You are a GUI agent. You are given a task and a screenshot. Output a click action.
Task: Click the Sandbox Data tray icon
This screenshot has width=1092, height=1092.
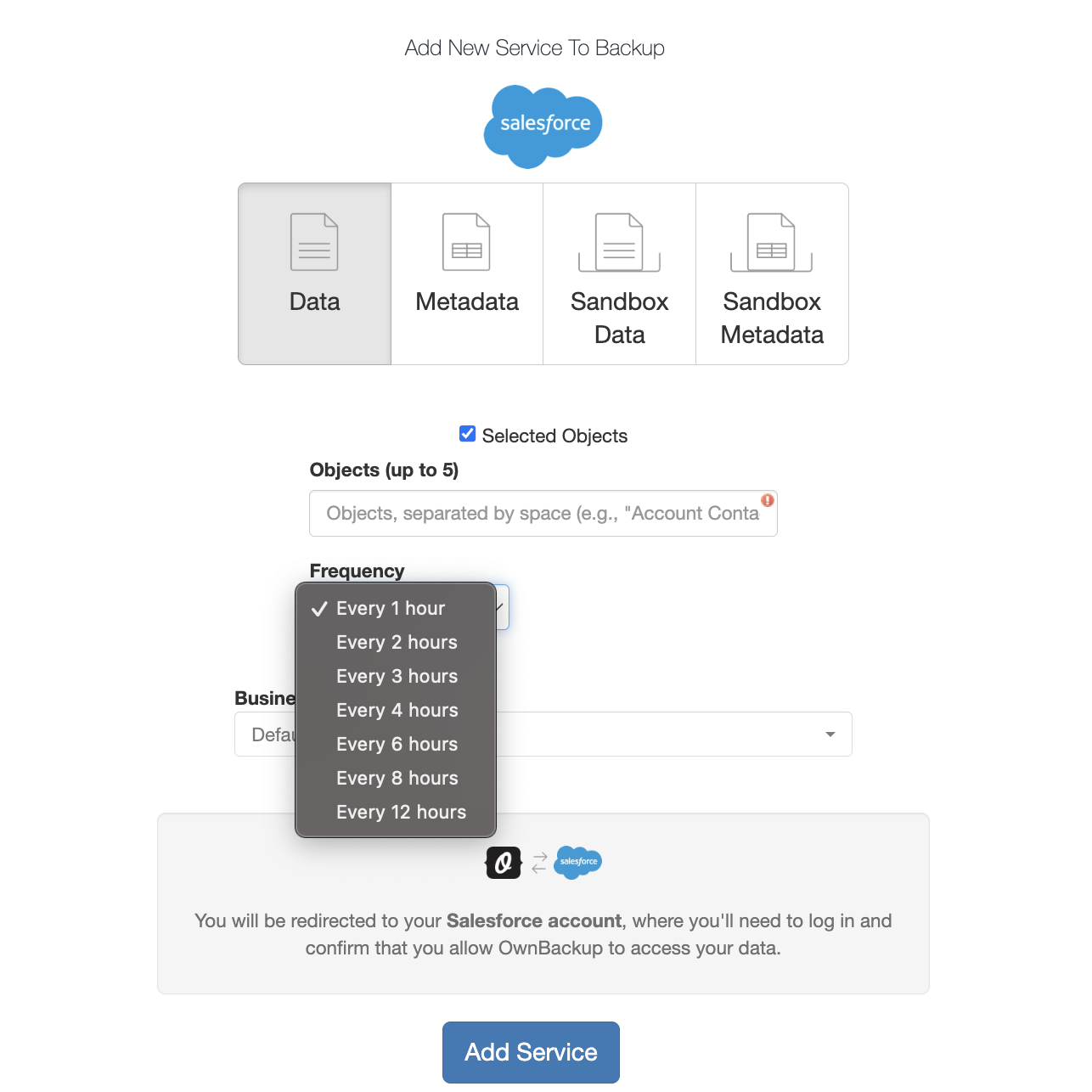tap(620, 243)
